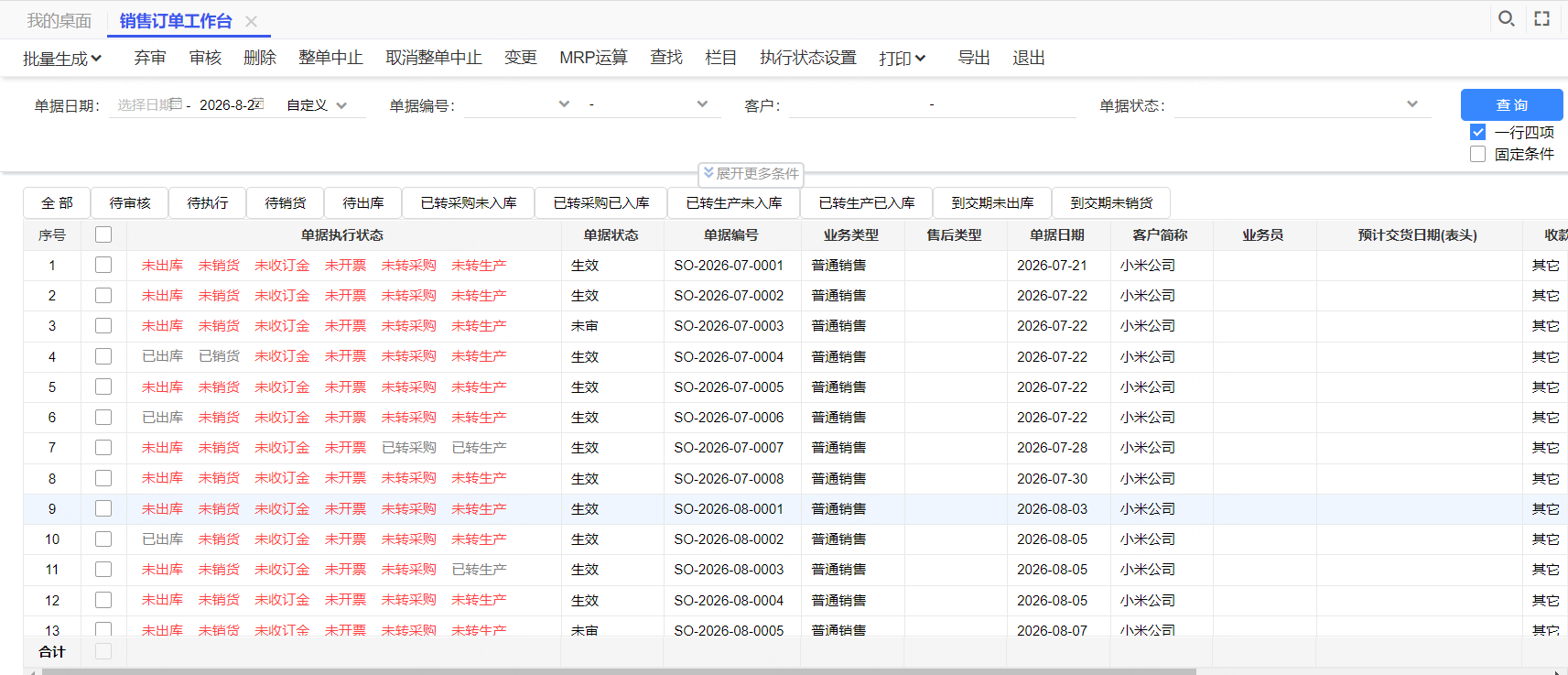Open the 批量生成 dropdown menu
1568x675 pixels.
point(62,59)
